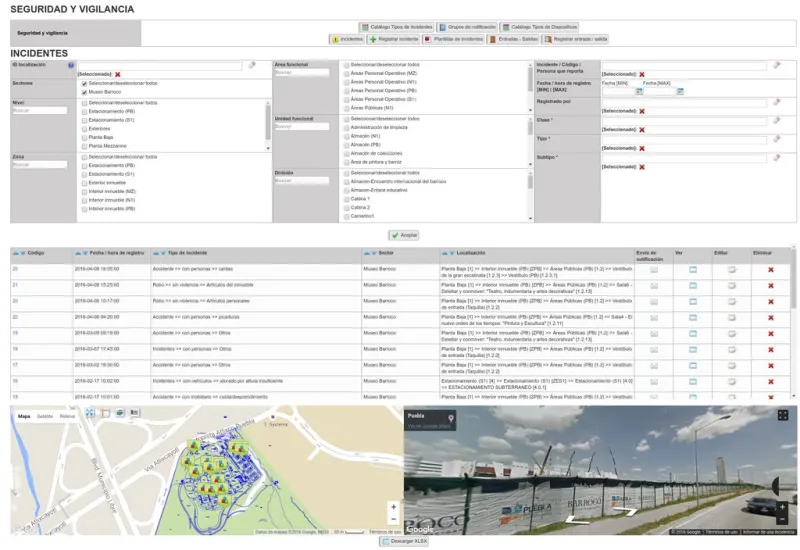
Task: Check Estacionamiento (PB) under Nivel
Action: coord(85,112)
